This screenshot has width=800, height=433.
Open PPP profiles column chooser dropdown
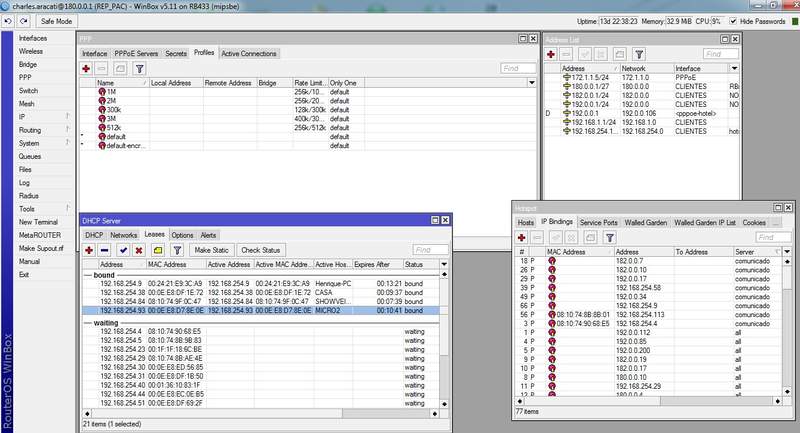click(x=532, y=83)
